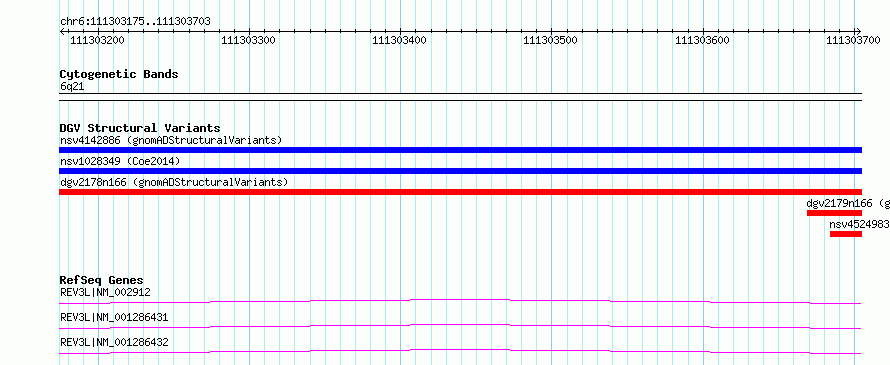Click the ruler's left arrow end
Viewport: 890px width, 365px height.
point(62,31)
